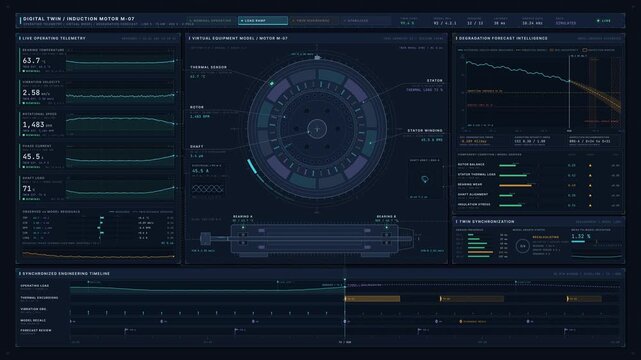Select the Shaft callout label
Viewport: 641px width, 360px height.
pyautogui.click(x=197, y=146)
